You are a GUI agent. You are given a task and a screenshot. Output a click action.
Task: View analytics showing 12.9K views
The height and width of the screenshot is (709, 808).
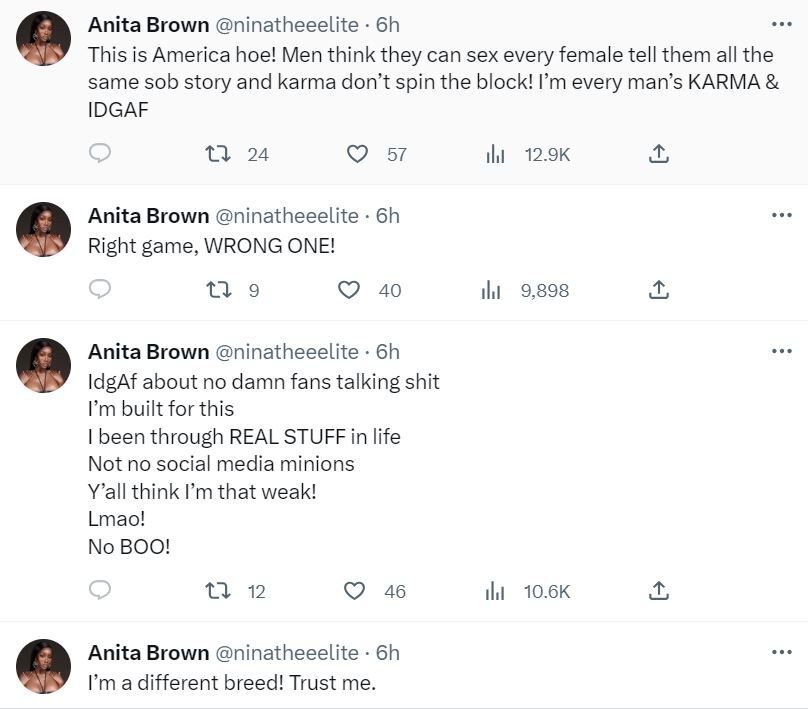[494, 154]
